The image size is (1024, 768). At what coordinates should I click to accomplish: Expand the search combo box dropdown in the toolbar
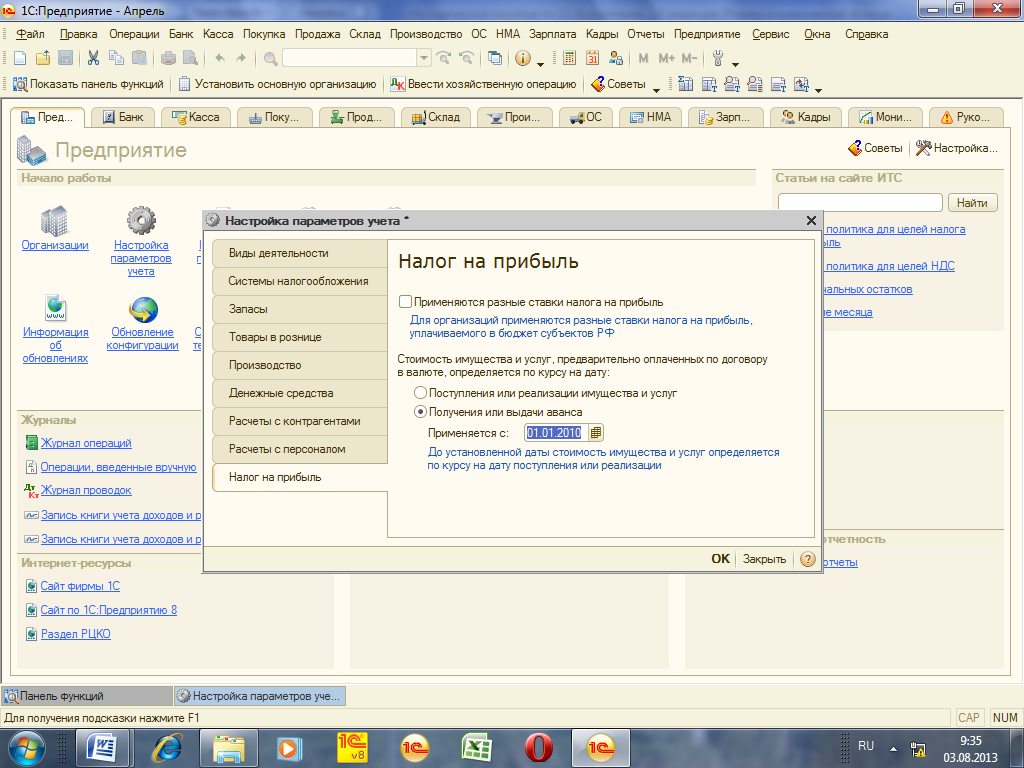tap(424, 58)
